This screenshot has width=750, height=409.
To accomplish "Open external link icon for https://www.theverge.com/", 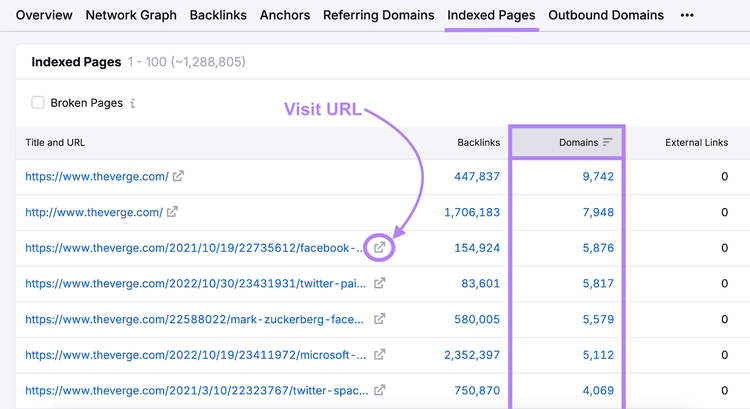I will click(178, 176).
